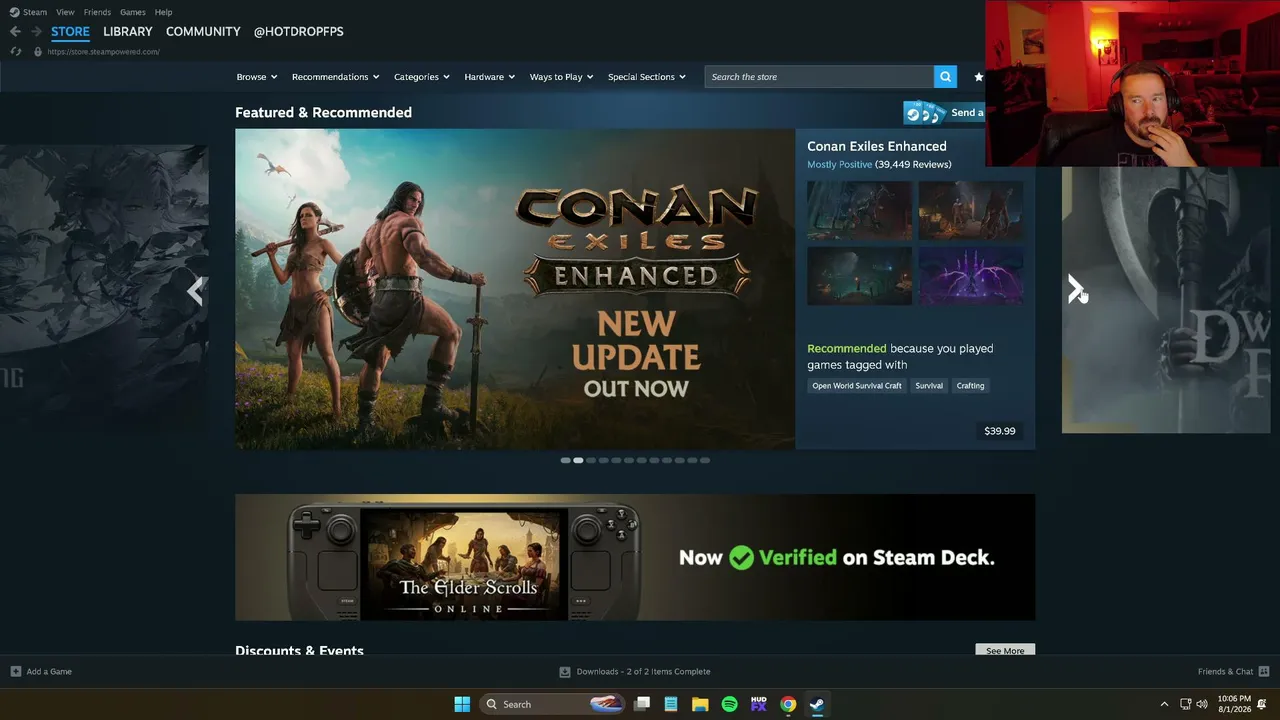Switch to Google Chrome on the taskbar
1280x720 pixels.
(x=788, y=704)
